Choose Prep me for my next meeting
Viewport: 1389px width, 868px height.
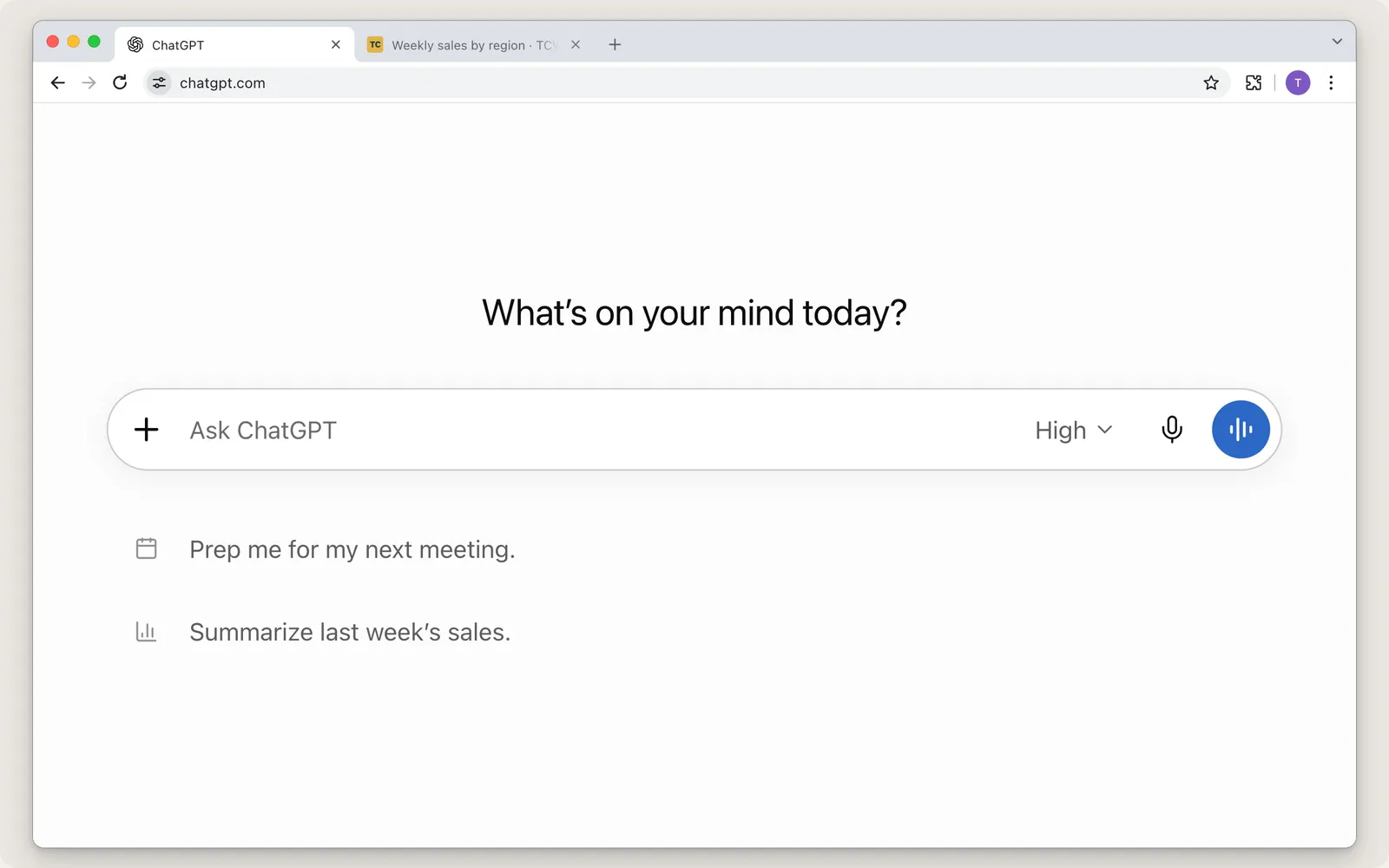[x=352, y=549]
